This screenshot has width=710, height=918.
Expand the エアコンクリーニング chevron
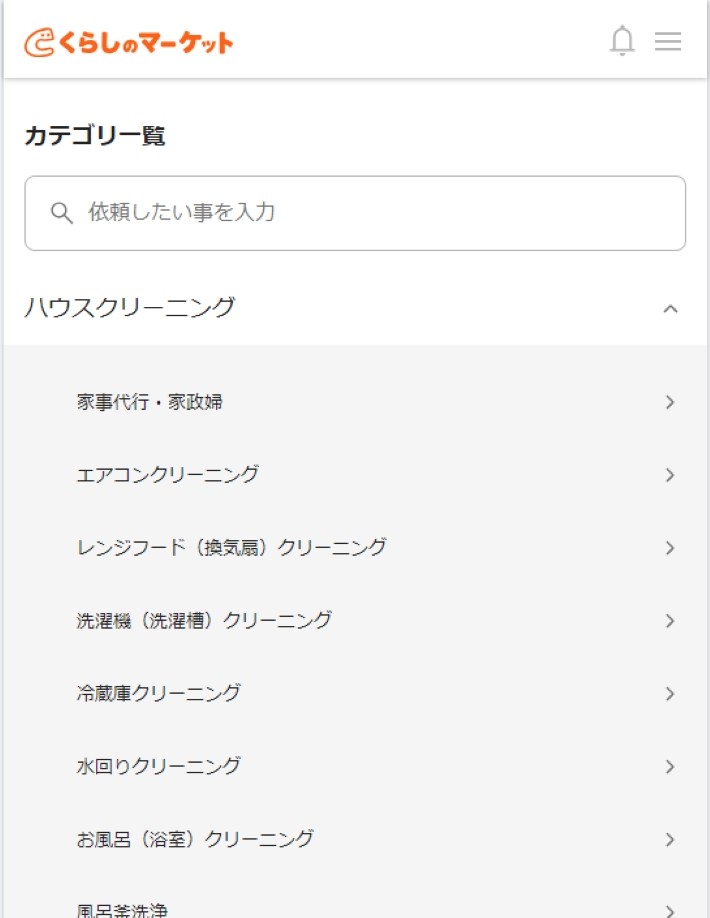click(669, 475)
